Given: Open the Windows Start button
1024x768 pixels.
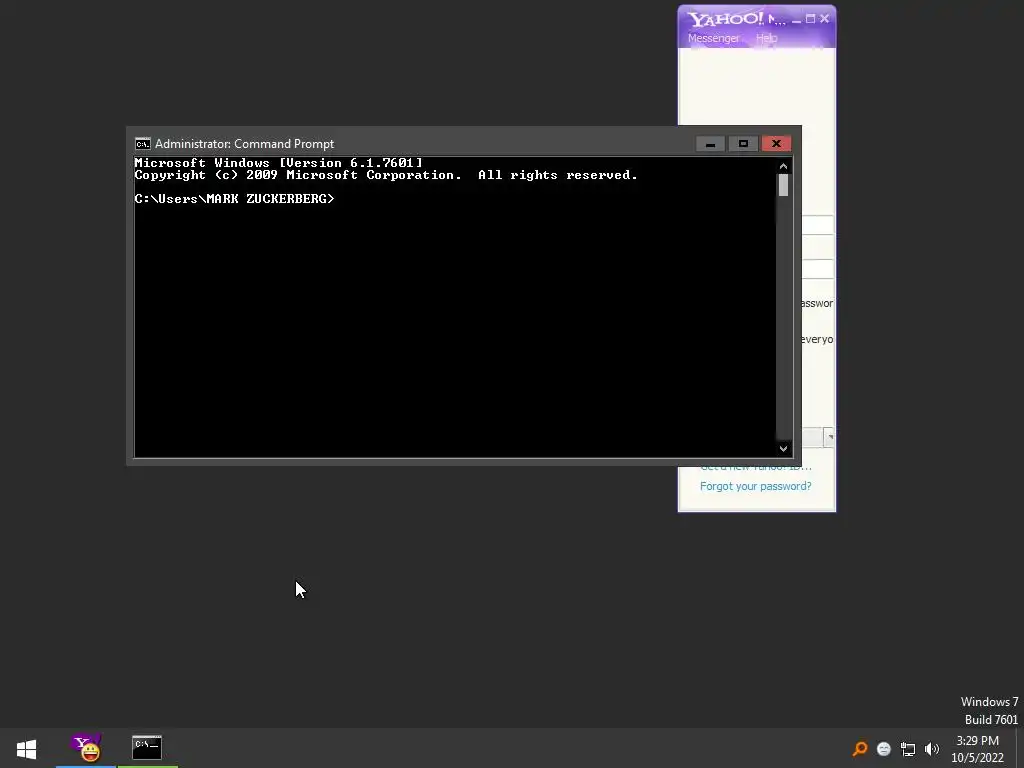Looking at the screenshot, I should click(27, 748).
